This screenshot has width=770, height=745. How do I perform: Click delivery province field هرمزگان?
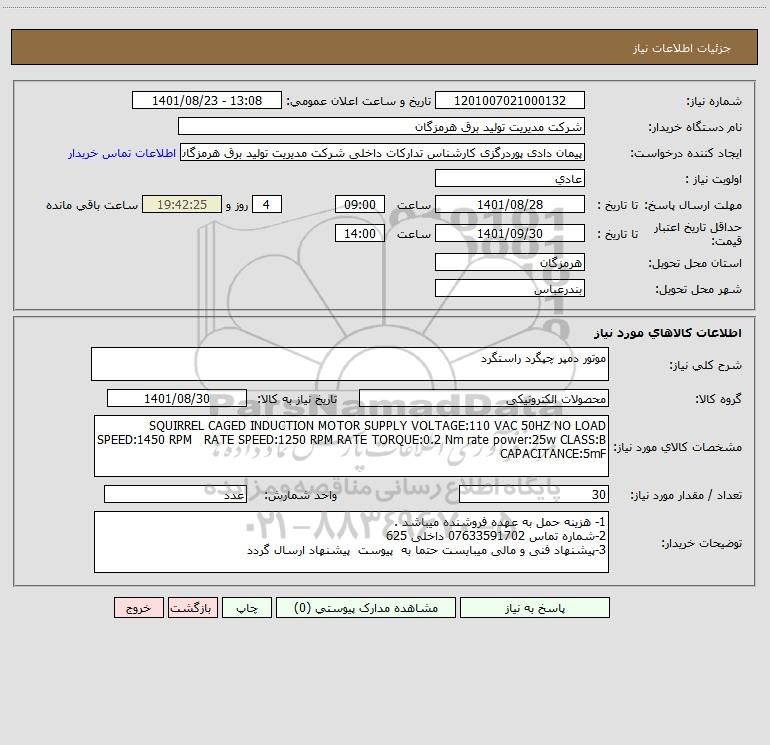pos(510,262)
